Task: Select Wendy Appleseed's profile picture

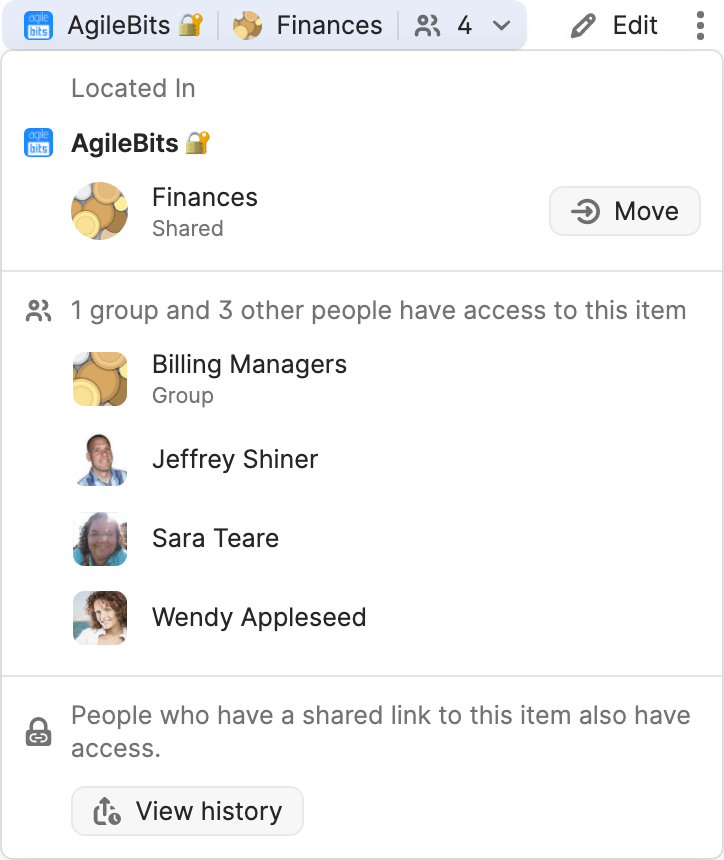Action: [x=100, y=617]
